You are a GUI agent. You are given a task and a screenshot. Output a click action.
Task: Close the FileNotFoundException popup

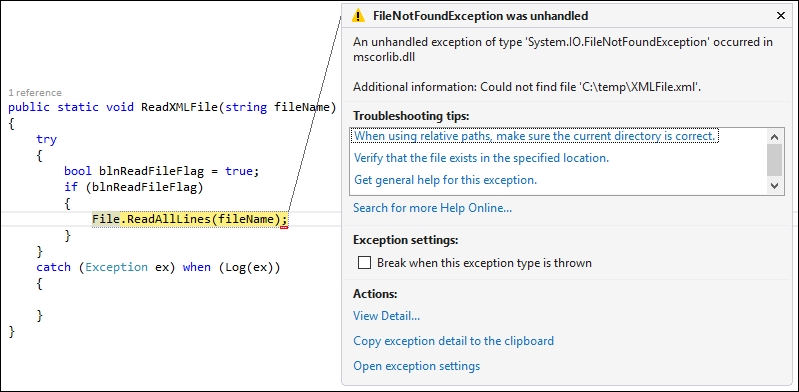780,16
